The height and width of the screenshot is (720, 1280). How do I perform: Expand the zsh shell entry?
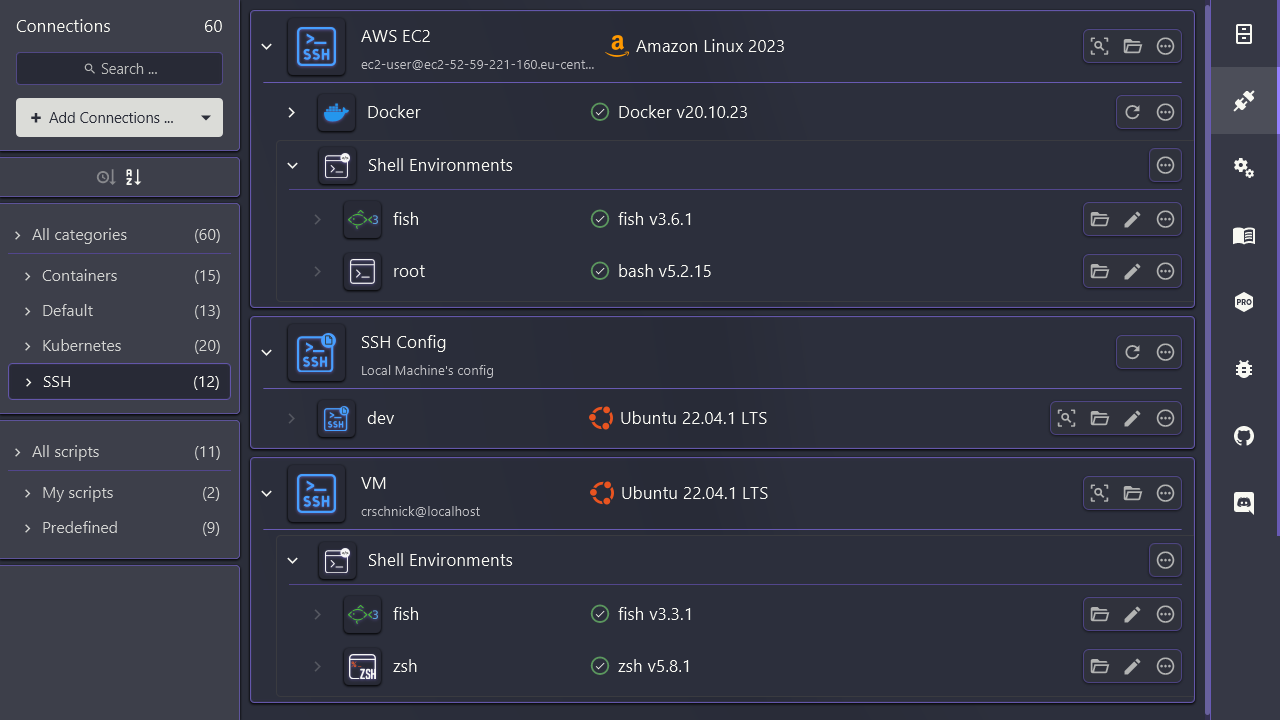tap(317, 666)
